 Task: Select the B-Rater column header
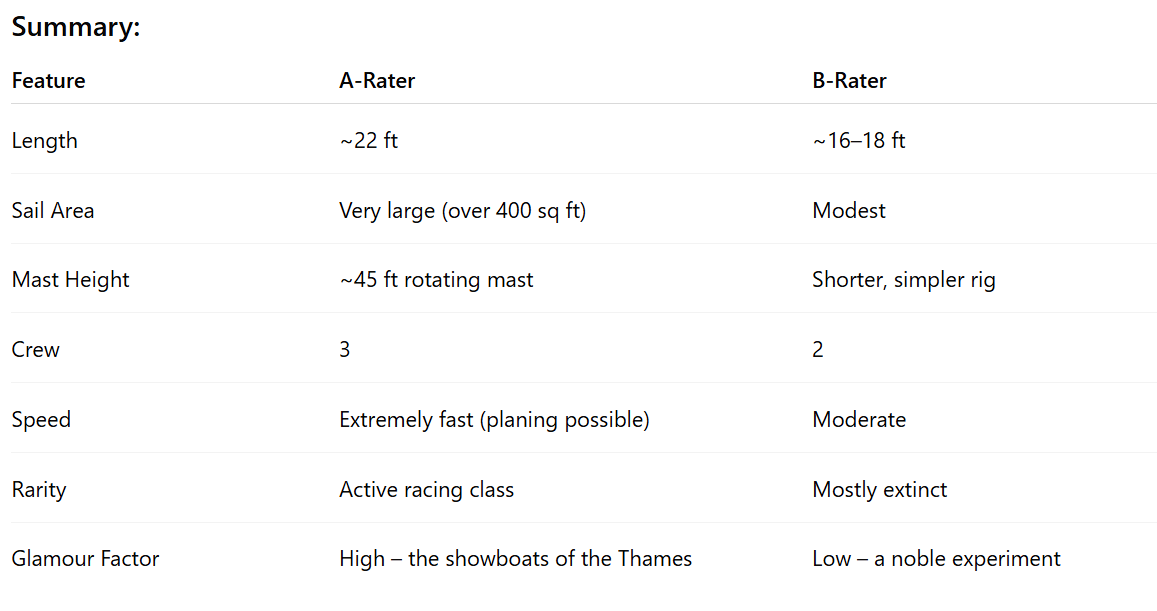[849, 81]
